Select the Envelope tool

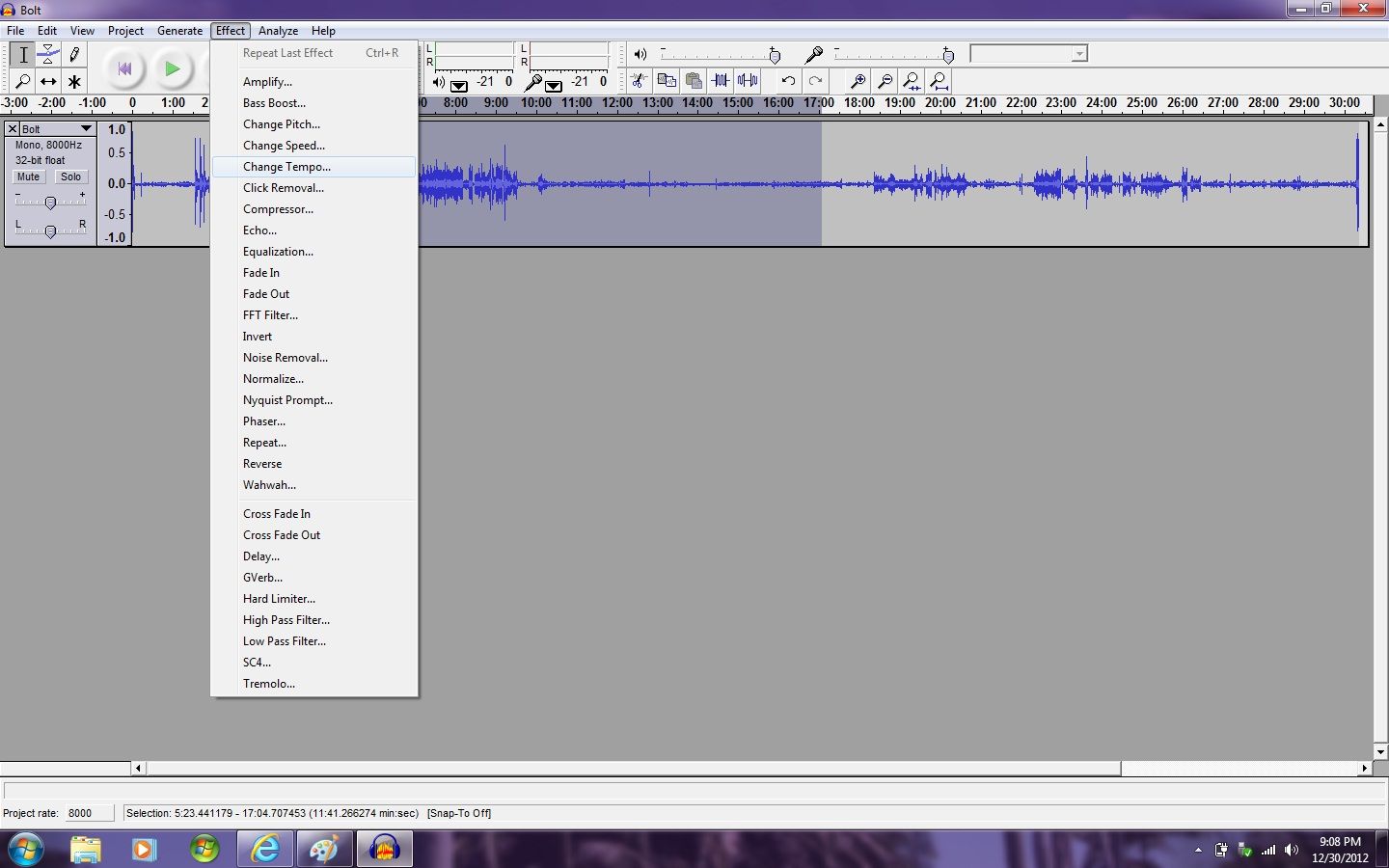pos(48,54)
